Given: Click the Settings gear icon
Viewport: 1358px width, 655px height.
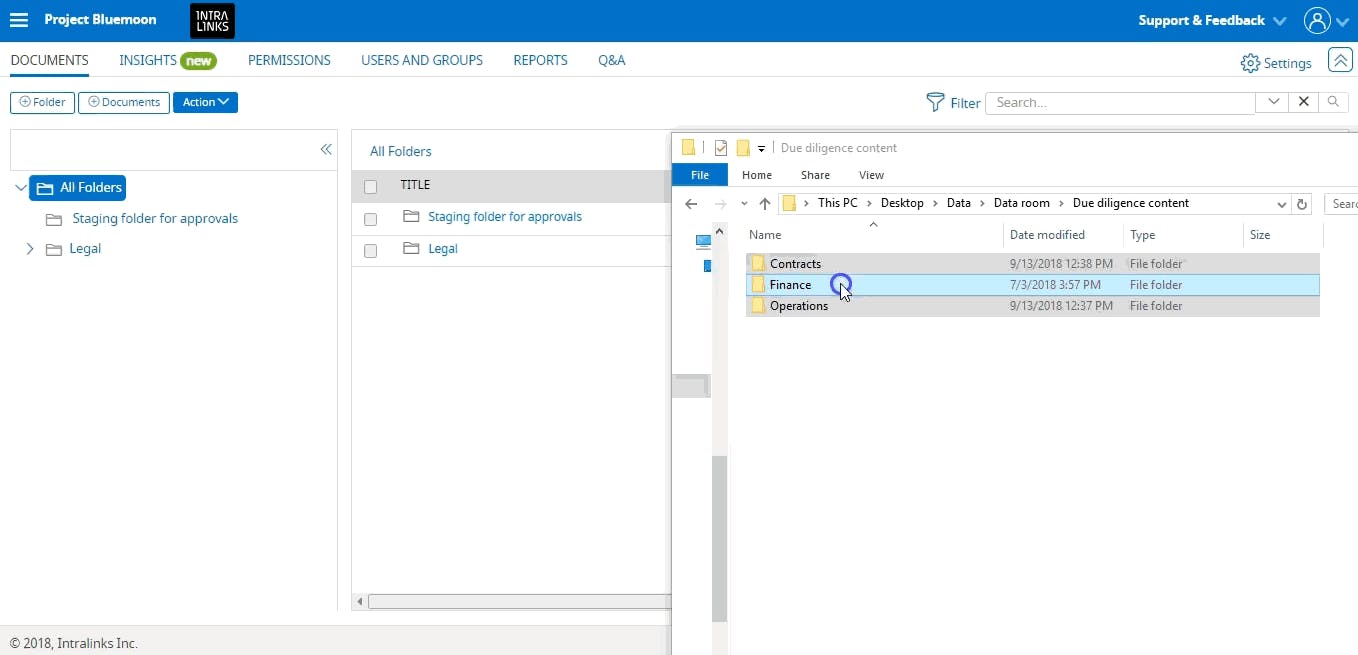Looking at the screenshot, I should pos(1250,63).
